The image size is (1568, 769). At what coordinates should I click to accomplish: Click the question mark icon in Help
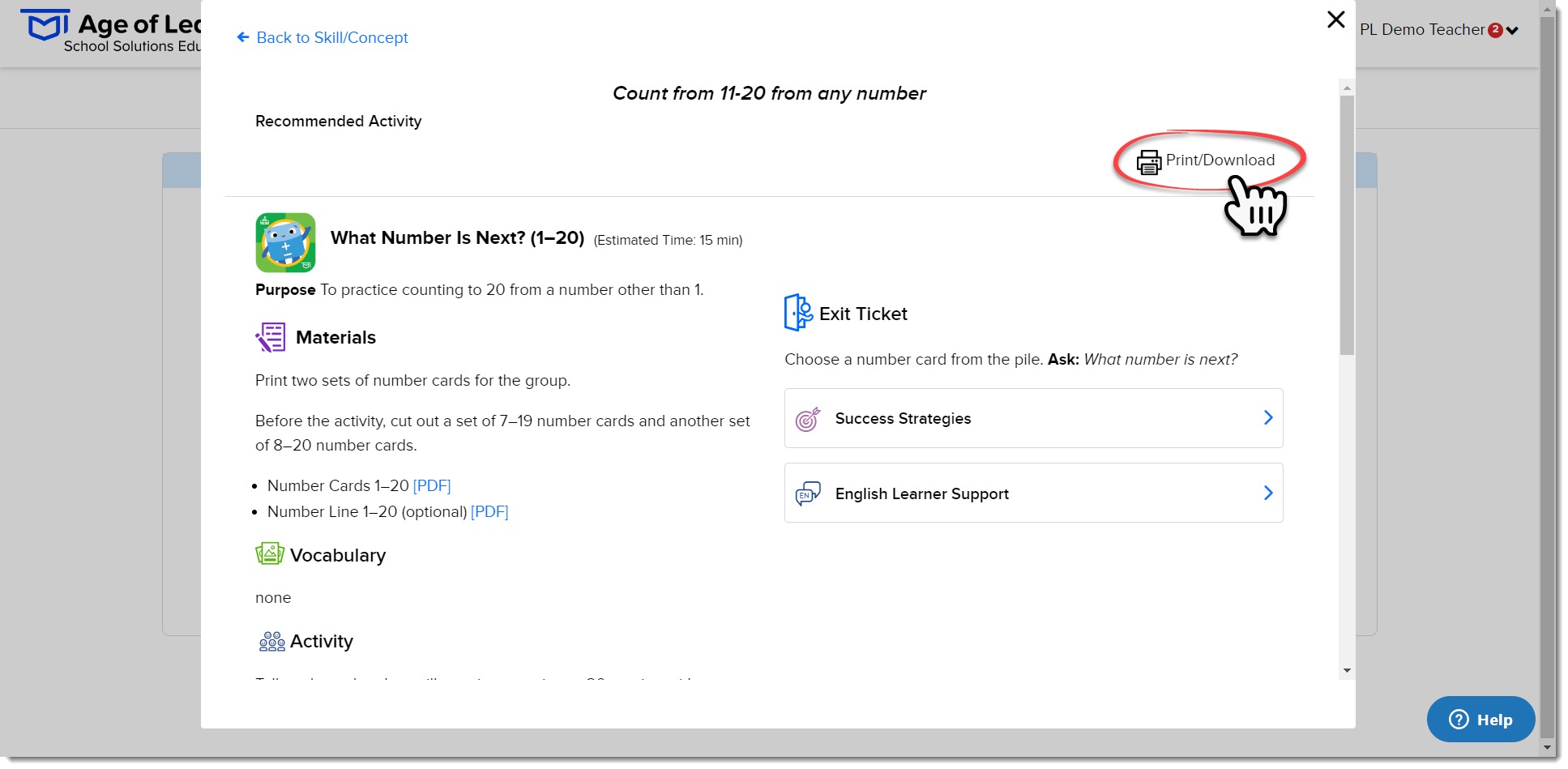pyautogui.click(x=1459, y=720)
